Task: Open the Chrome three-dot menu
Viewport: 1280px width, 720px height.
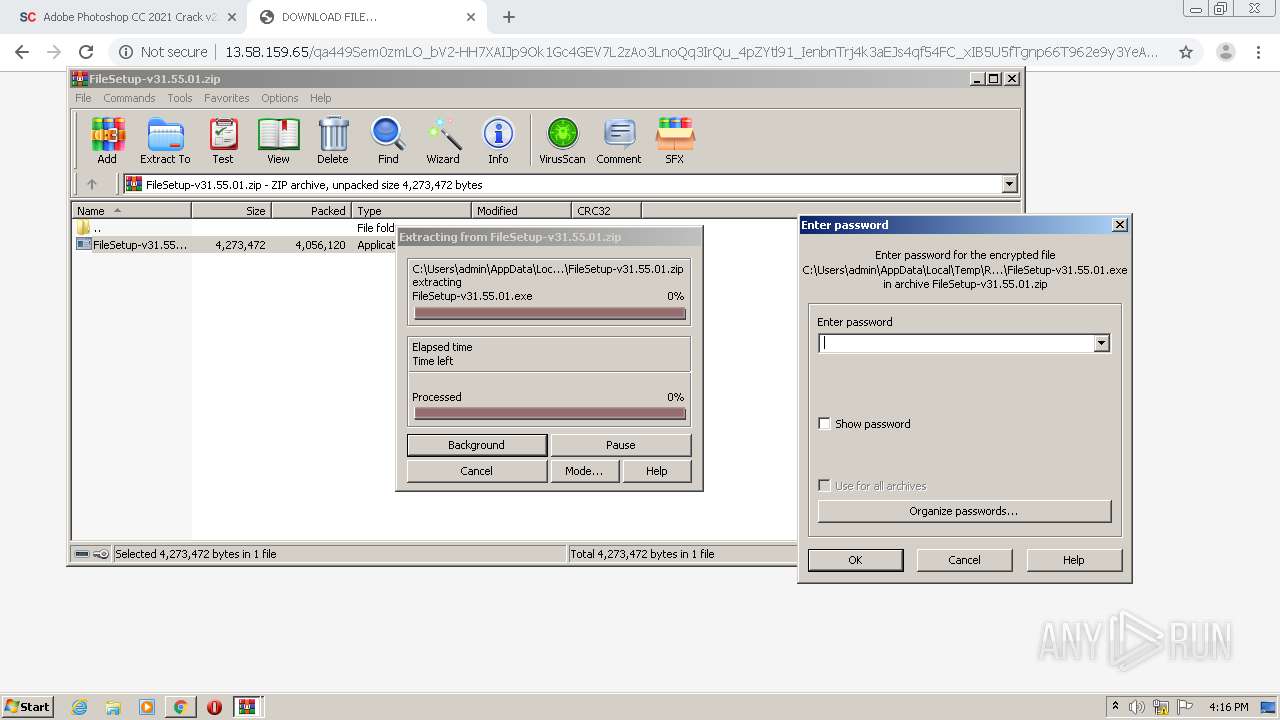Action: click(1259, 52)
